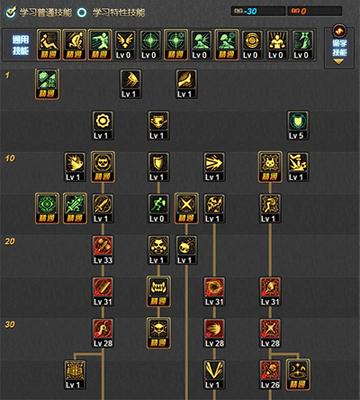The height and width of the screenshot is (400, 360).
Task: Click the green shield Lv 5 skill
Action: pyautogui.click(x=298, y=126)
